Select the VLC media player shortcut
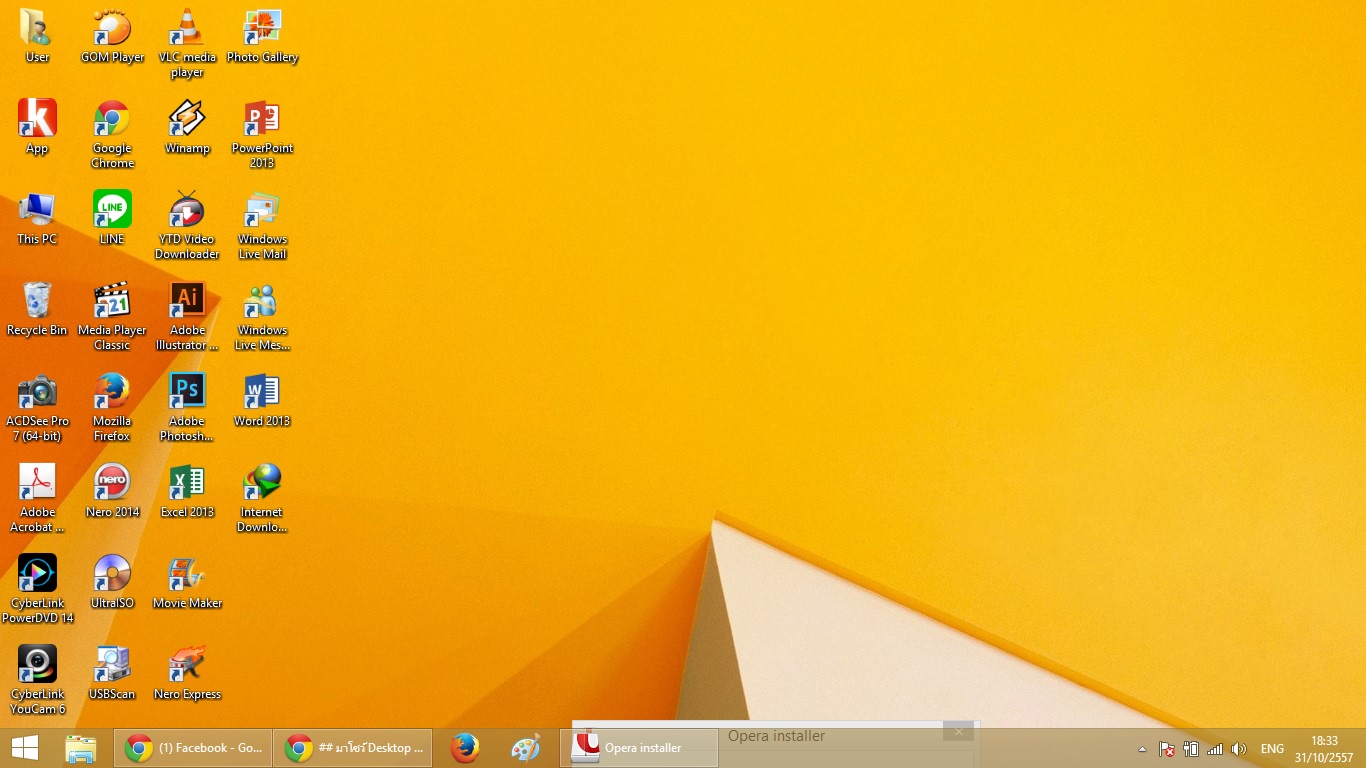 (x=187, y=44)
